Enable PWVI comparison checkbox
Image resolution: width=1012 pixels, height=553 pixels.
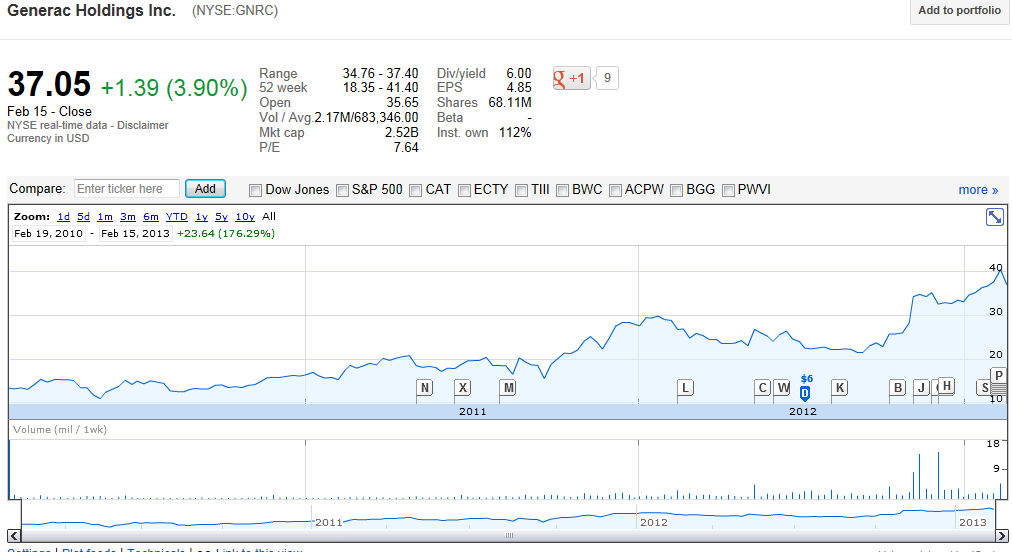point(728,190)
